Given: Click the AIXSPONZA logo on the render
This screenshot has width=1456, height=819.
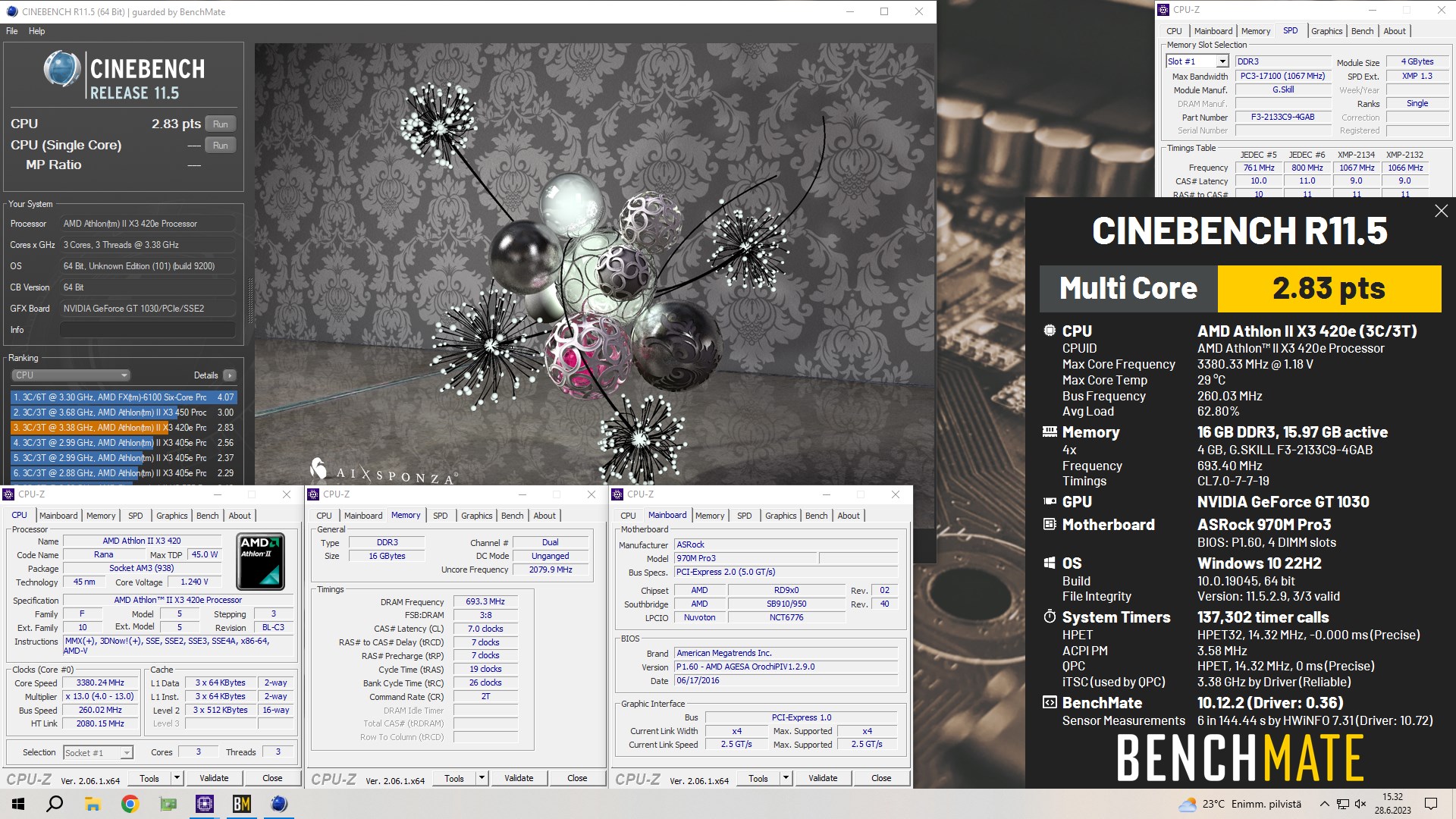Looking at the screenshot, I should coord(384,472).
